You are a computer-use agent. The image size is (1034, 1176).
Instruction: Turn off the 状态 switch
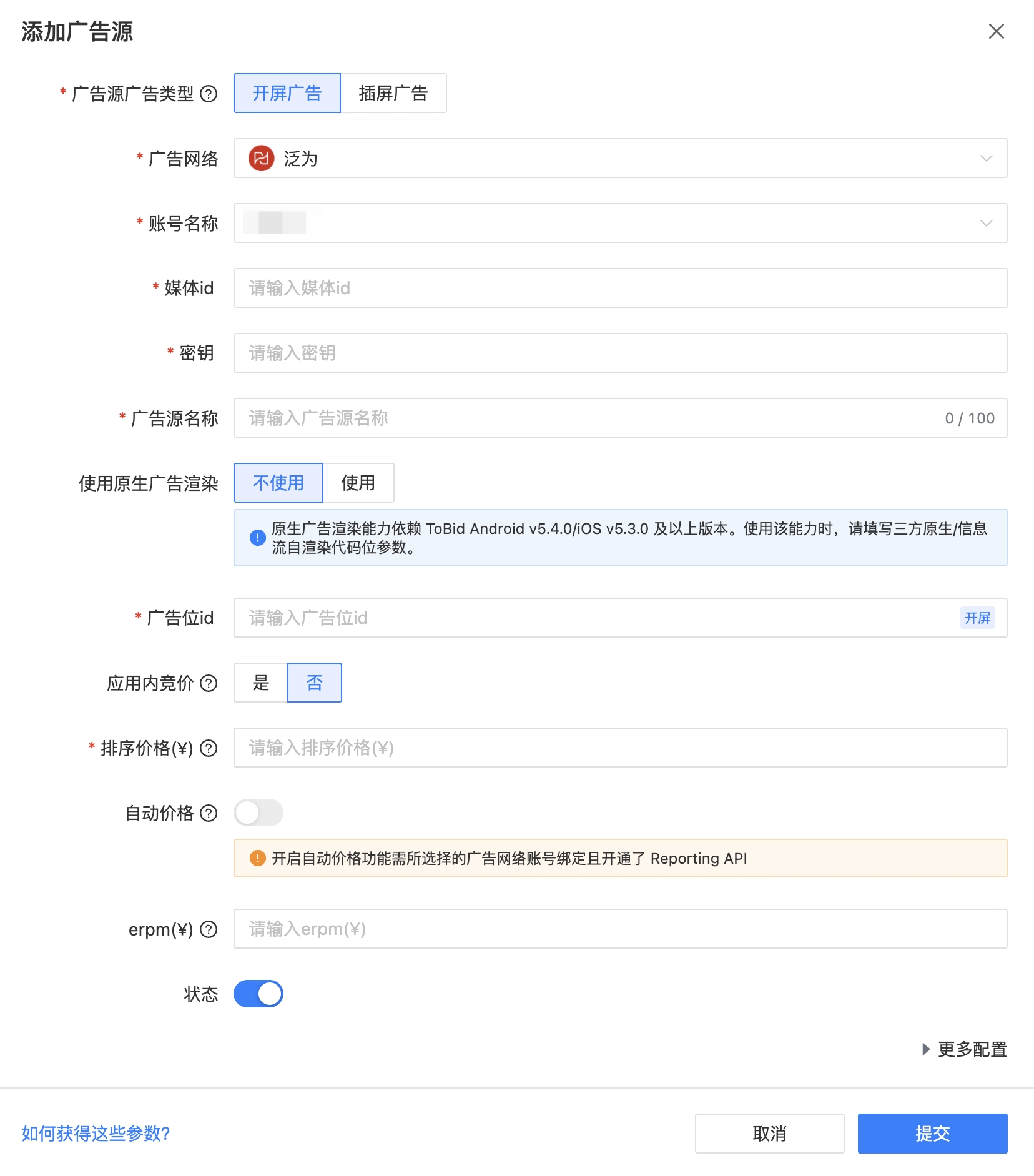tap(258, 994)
